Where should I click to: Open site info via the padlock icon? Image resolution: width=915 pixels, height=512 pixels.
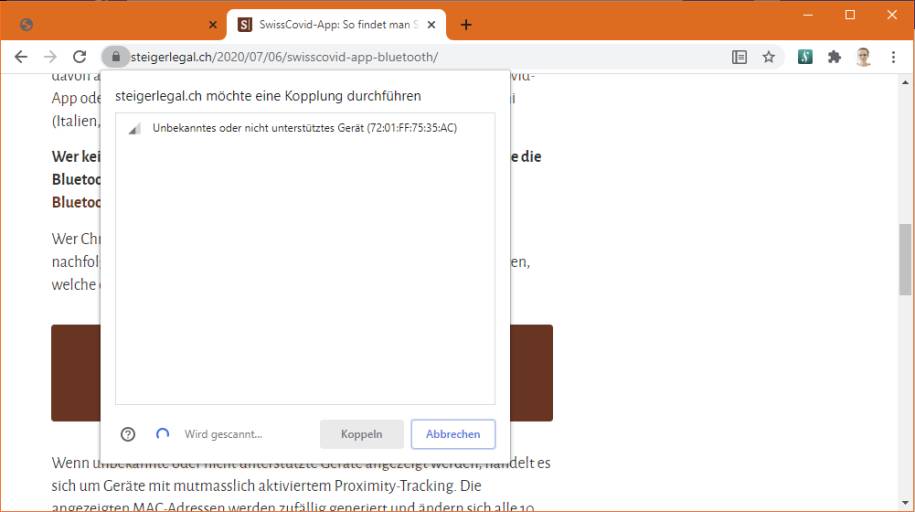[116, 57]
